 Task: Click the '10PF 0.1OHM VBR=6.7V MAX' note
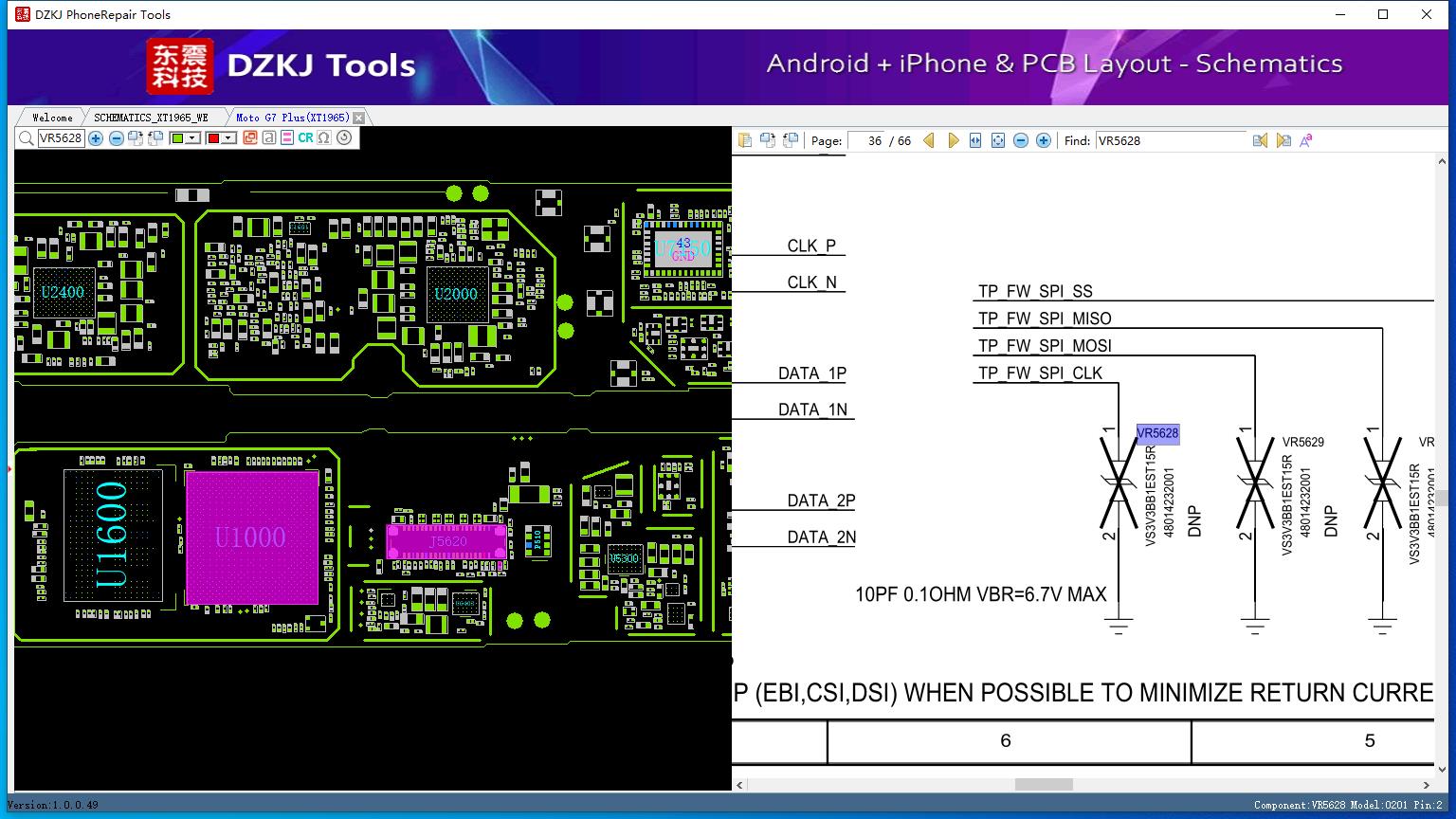981,594
